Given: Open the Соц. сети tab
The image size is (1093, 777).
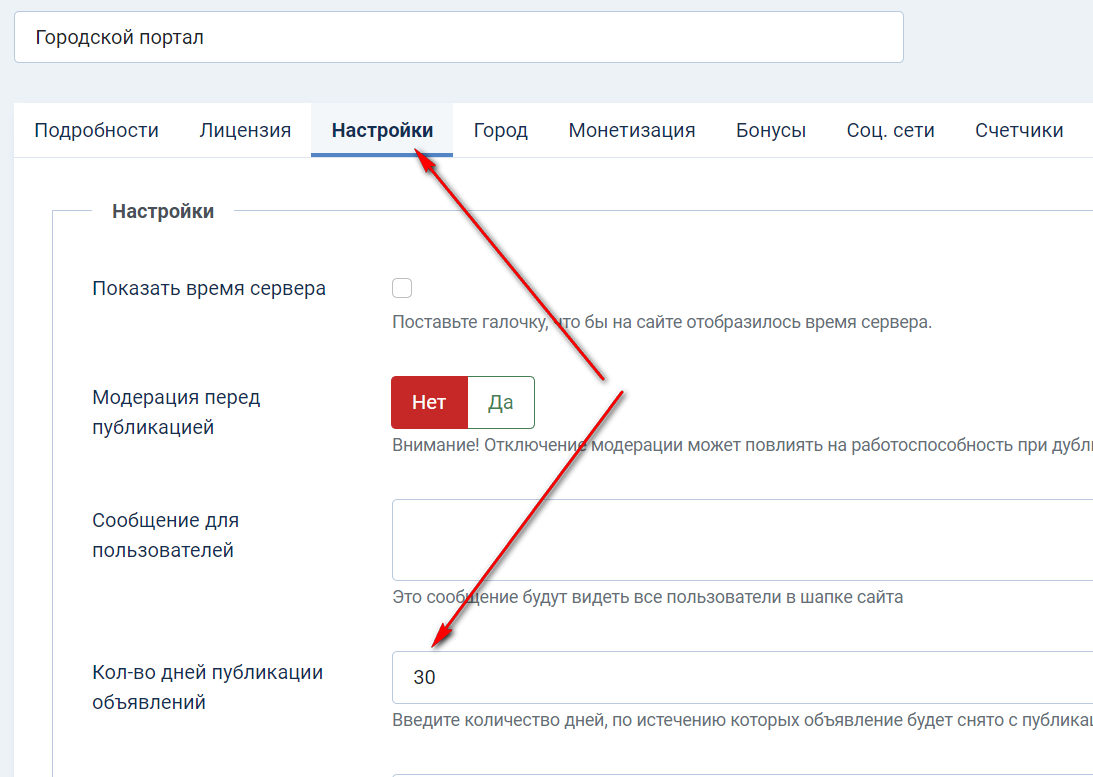Looking at the screenshot, I should click(890, 130).
